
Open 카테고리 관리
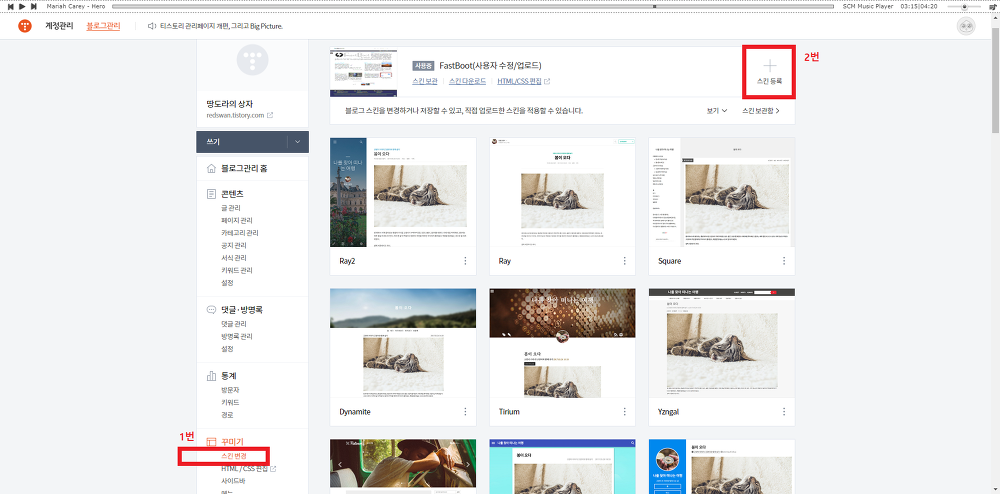tap(240, 233)
